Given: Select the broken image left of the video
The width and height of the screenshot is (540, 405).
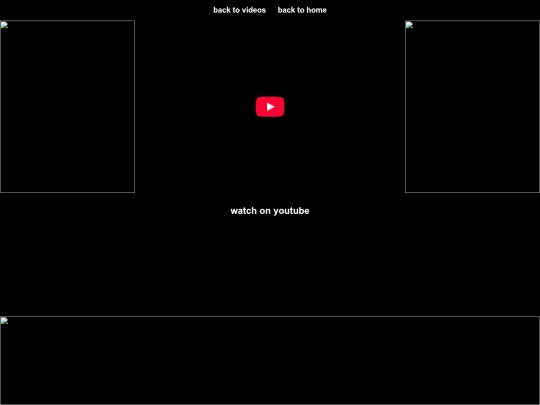Looking at the screenshot, I should point(68,106).
